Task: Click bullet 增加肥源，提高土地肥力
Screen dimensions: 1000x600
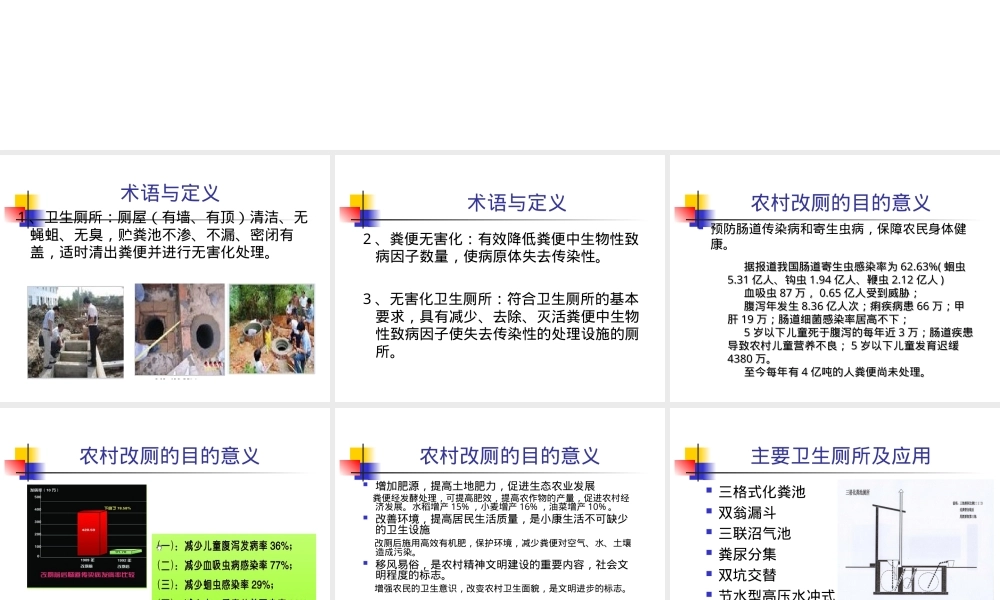Action: 485,486
